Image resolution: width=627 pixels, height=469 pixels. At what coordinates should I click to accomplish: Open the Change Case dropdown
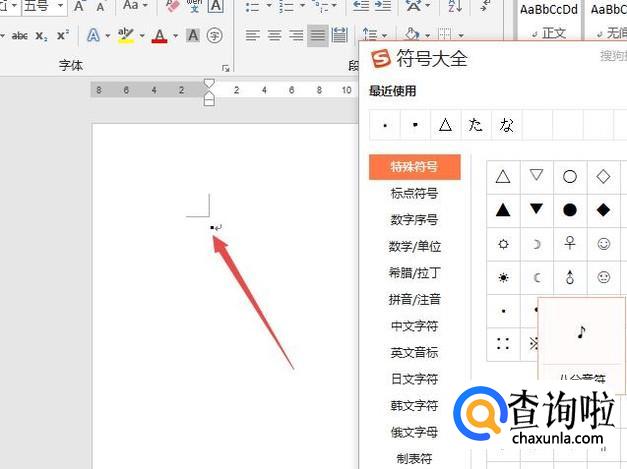click(135, 6)
